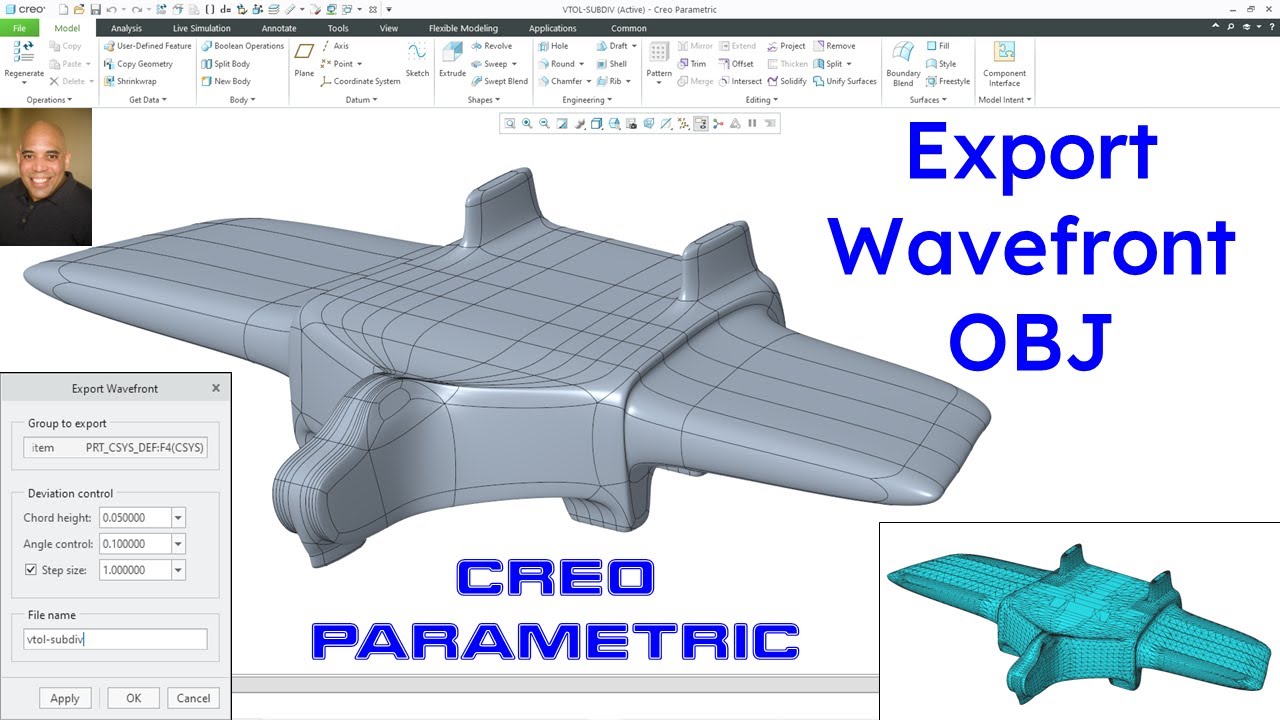Close the Export Wavefront dialog
Image resolution: width=1280 pixels, height=720 pixels.
(216, 388)
